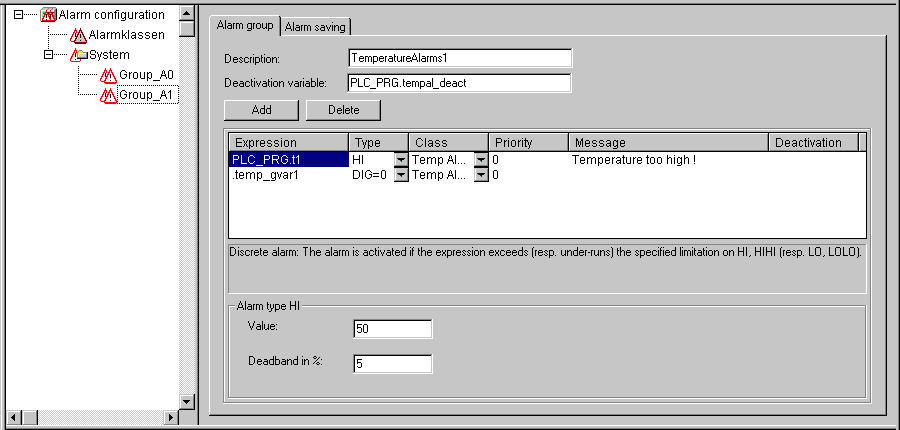Open Type dropdown for .temp_gvar1 row
The height and width of the screenshot is (430, 900).
click(401, 175)
